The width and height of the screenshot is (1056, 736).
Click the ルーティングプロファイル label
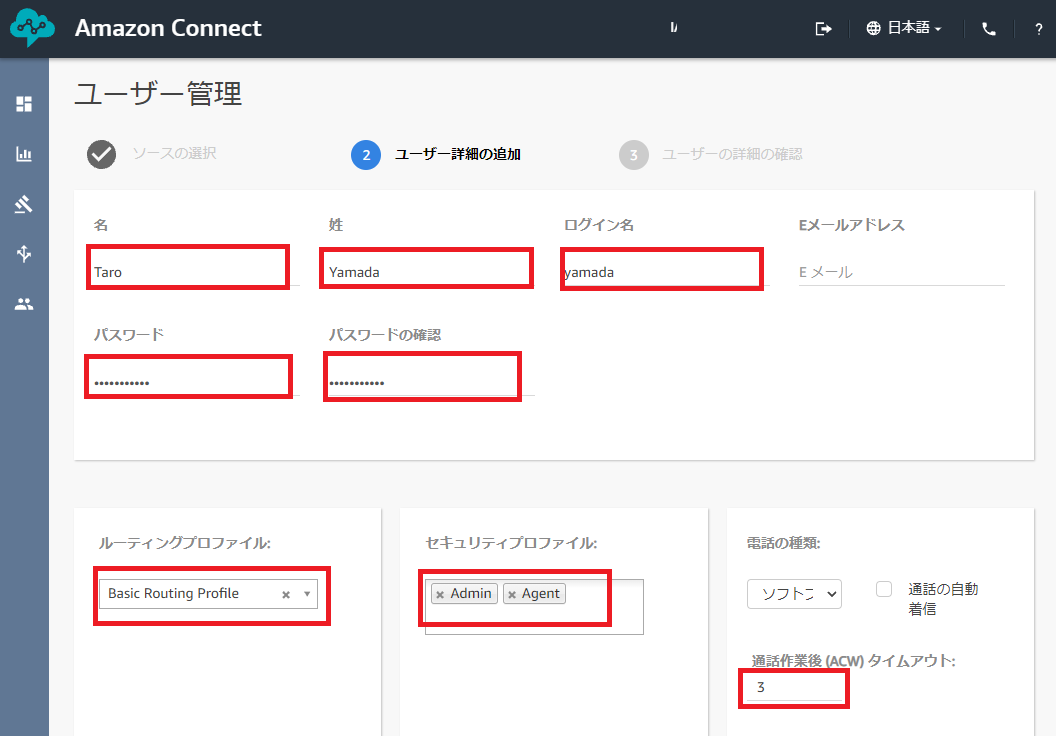click(x=185, y=543)
